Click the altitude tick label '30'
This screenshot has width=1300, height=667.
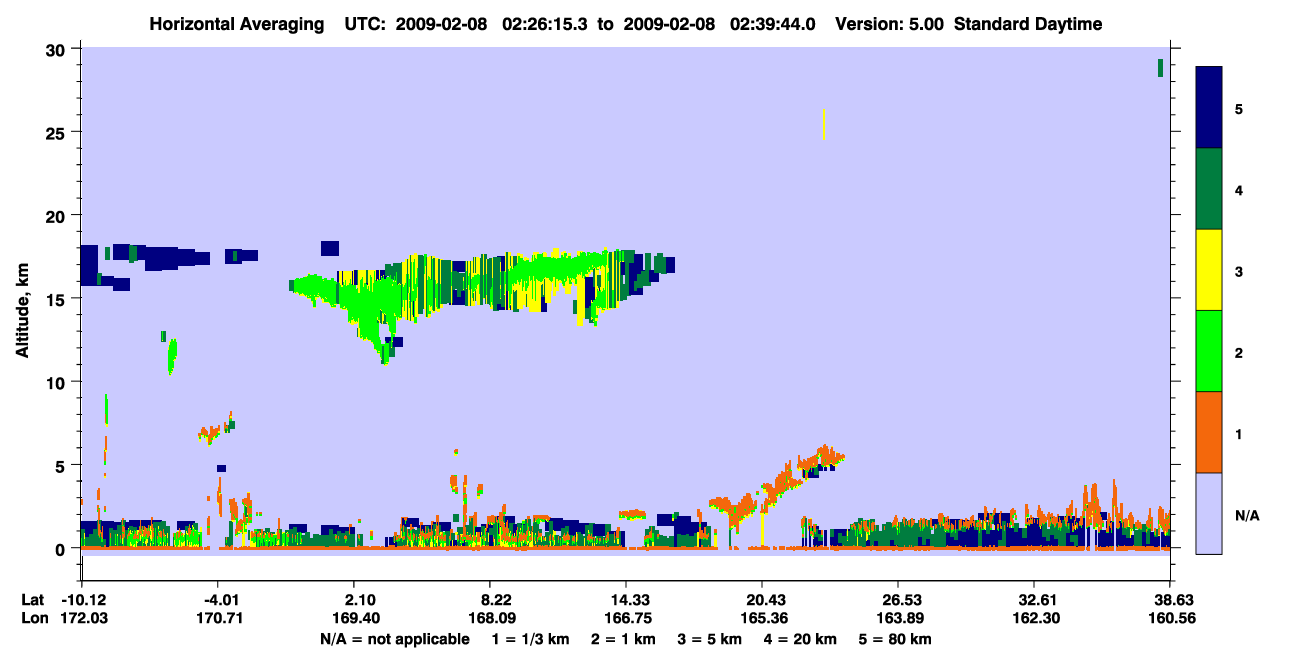(x=56, y=50)
